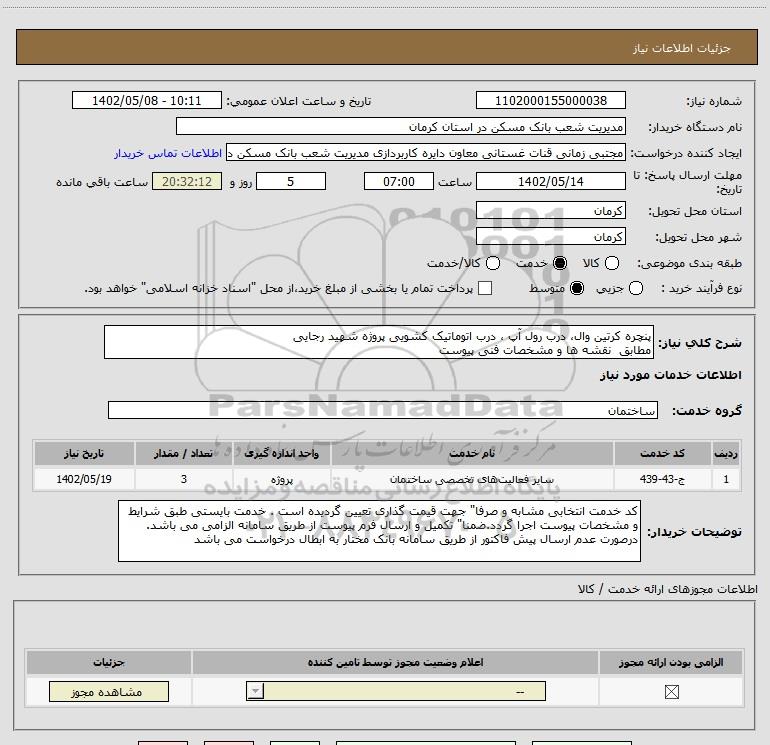Open the اعلام وضعیت مجوز dropdown
The width and height of the screenshot is (770, 745).
click(396, 691)
